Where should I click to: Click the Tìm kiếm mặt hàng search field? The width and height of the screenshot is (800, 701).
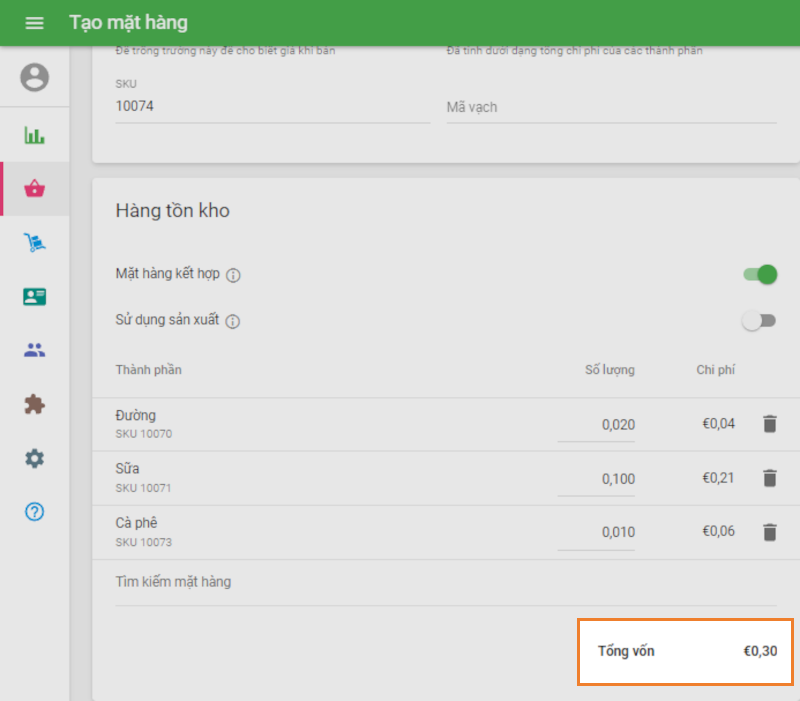(x=445, y=582)
